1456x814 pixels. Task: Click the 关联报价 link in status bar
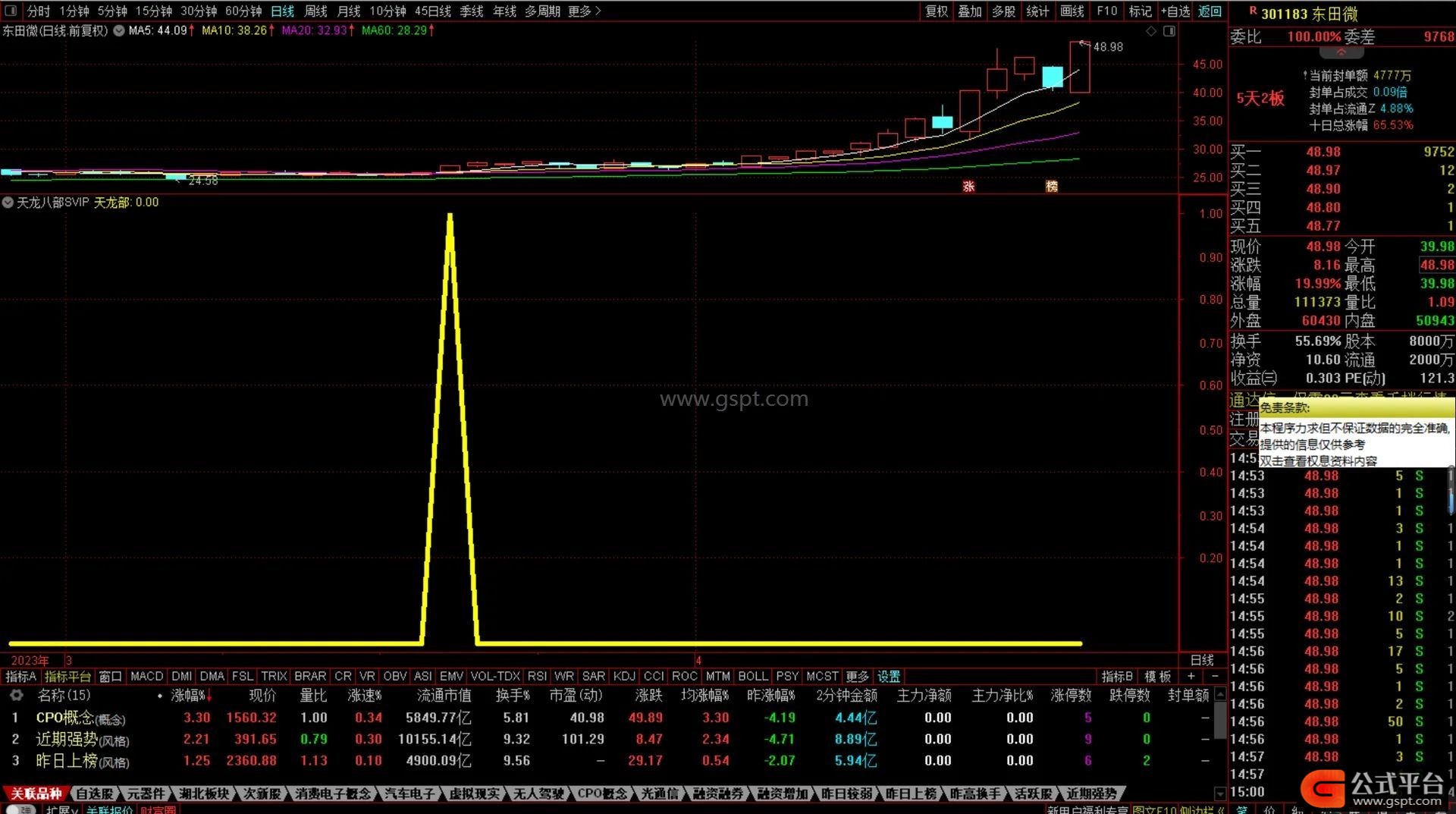[109, 809]
